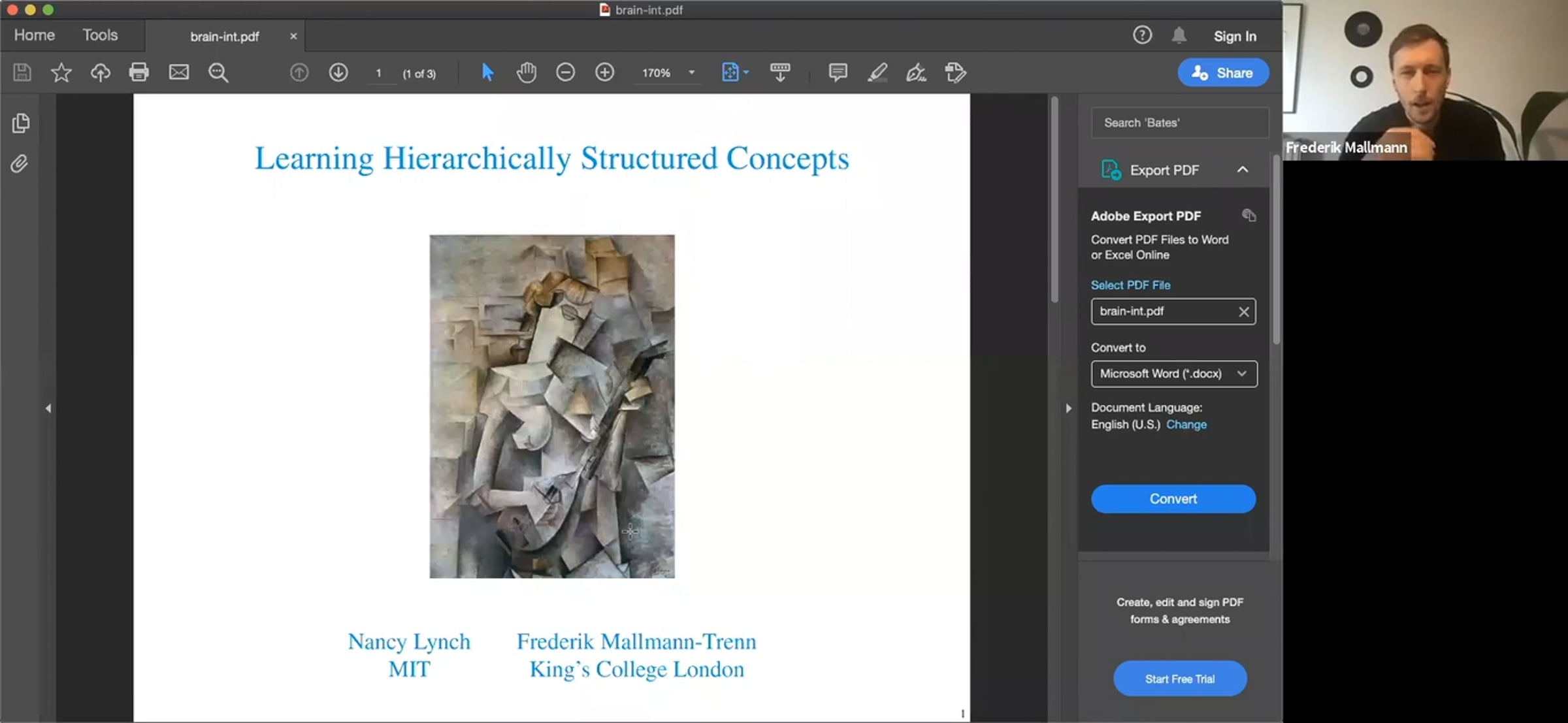
Task: Click the upload to cloud icon
Action: [x=100, y=72]
